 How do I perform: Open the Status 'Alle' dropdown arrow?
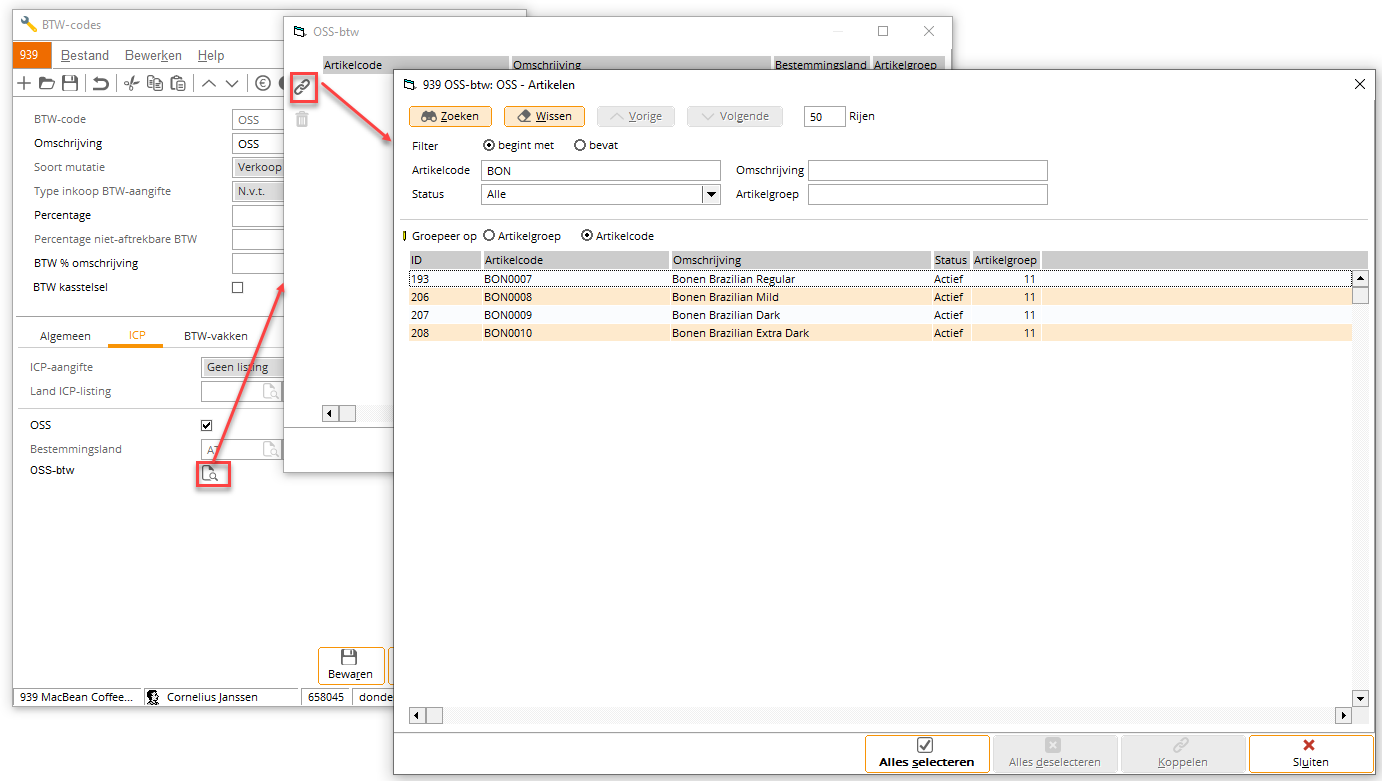[712, 195]
